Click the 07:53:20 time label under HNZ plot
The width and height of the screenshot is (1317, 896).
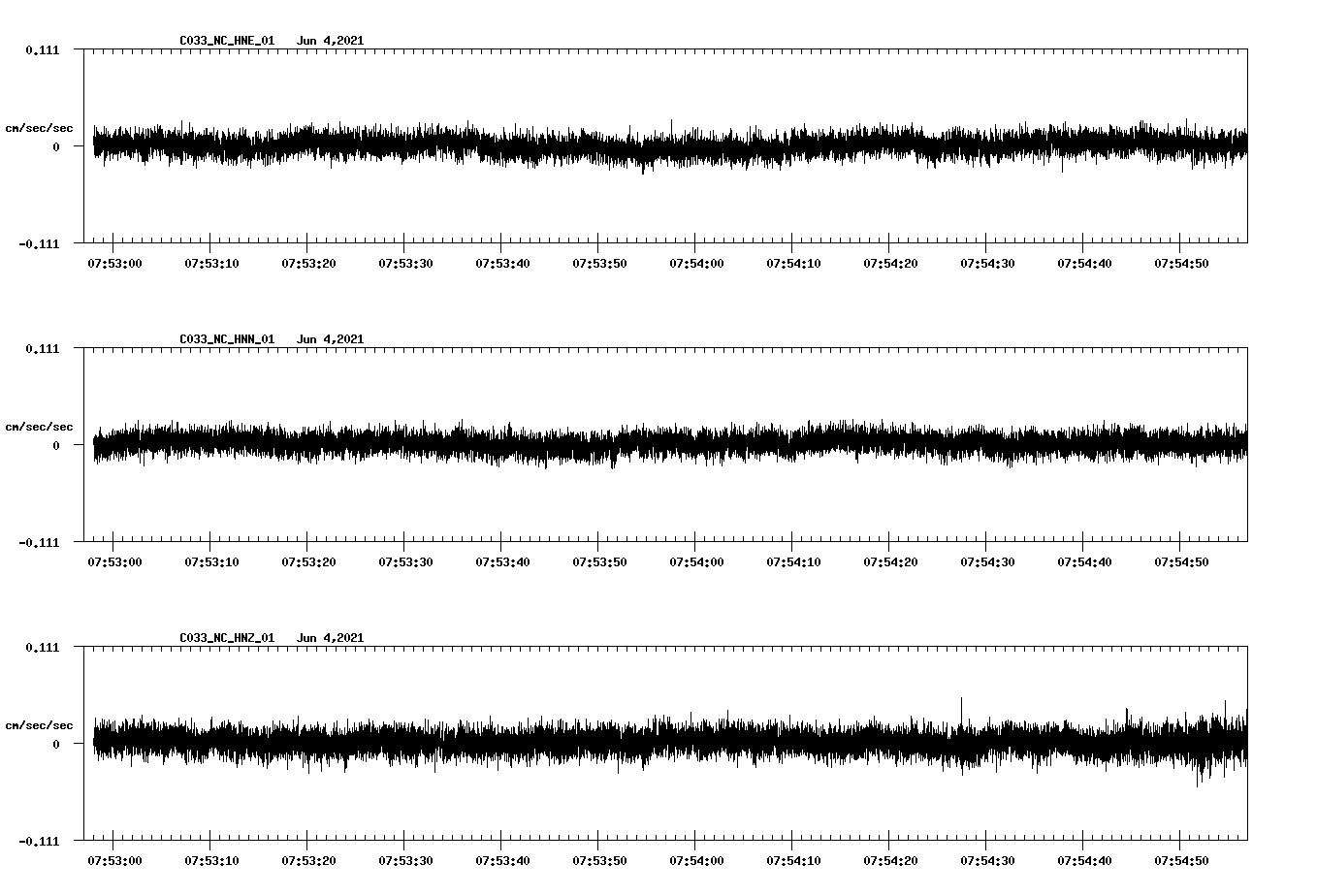tap(308, 860)
